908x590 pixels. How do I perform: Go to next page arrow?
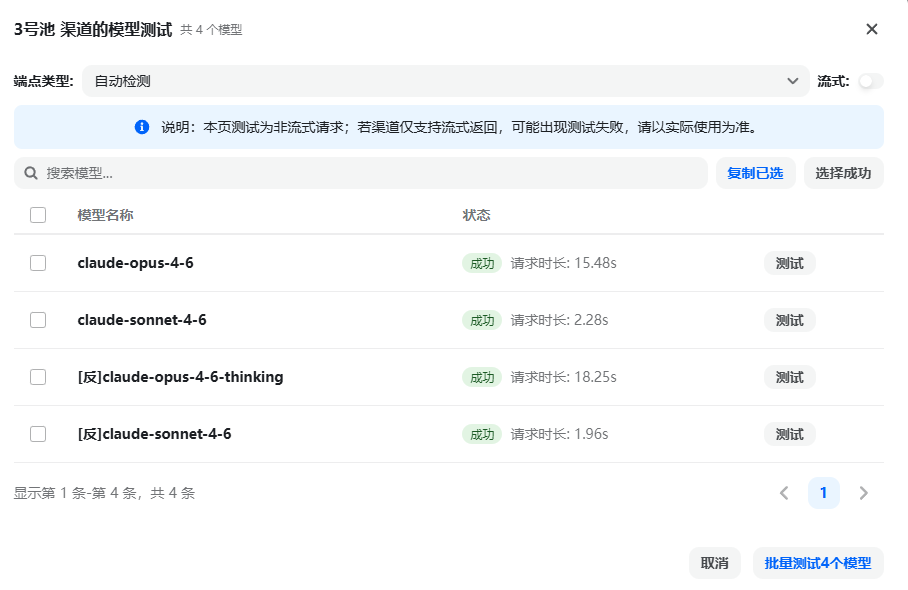[863, 493]
